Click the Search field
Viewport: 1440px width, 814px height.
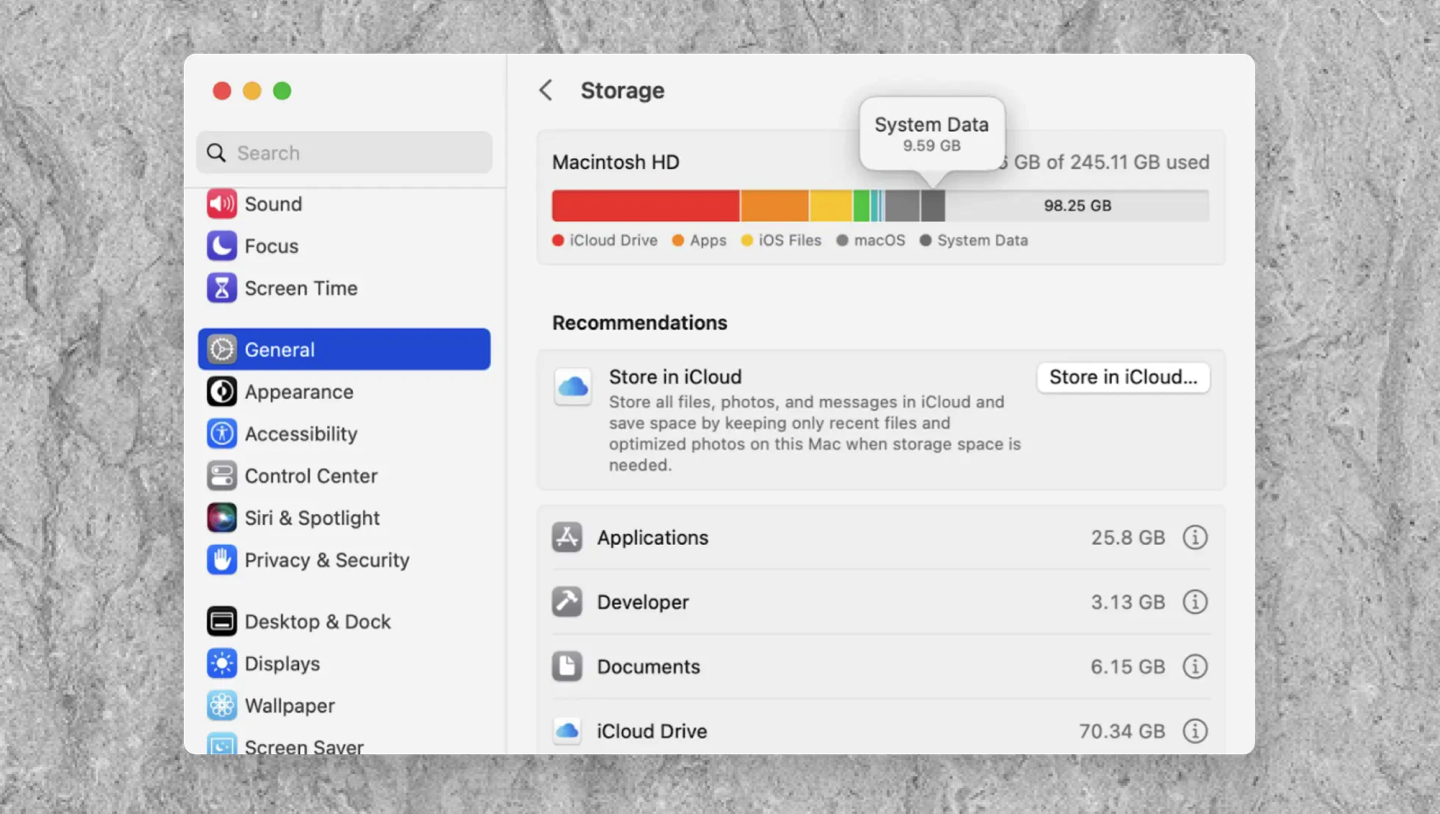[x=343, y=152]
